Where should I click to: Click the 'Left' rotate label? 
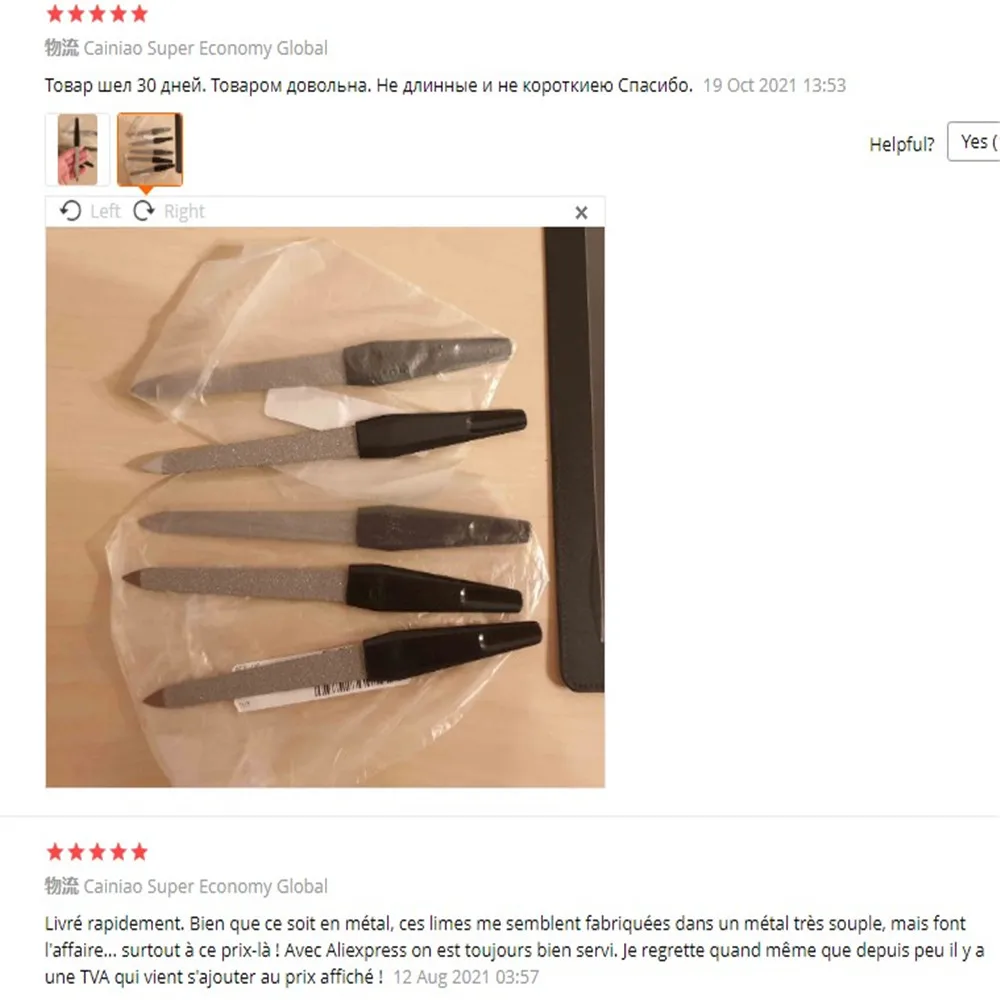click(105, 211)
